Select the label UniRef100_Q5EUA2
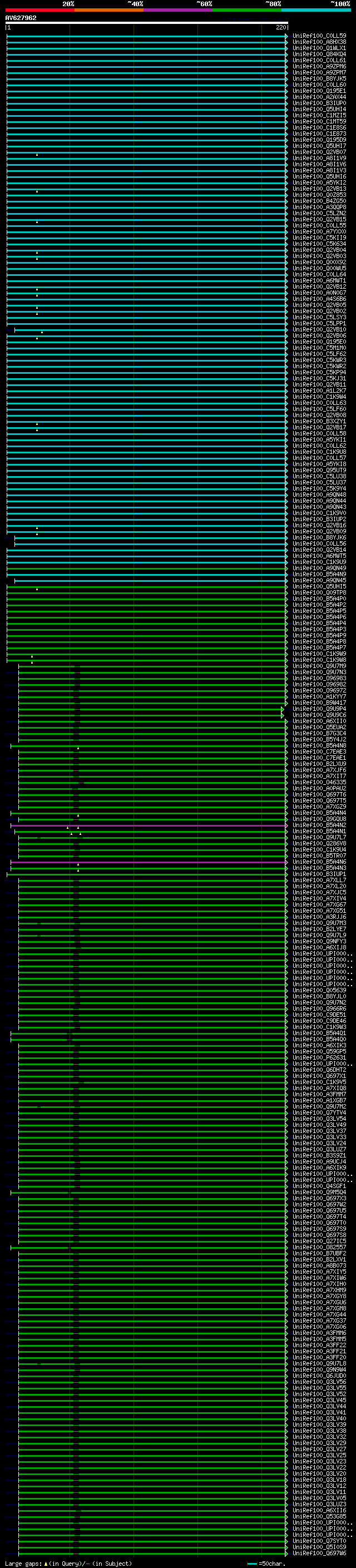Screen dimensions: 356x1568 (x=319, y=728)
